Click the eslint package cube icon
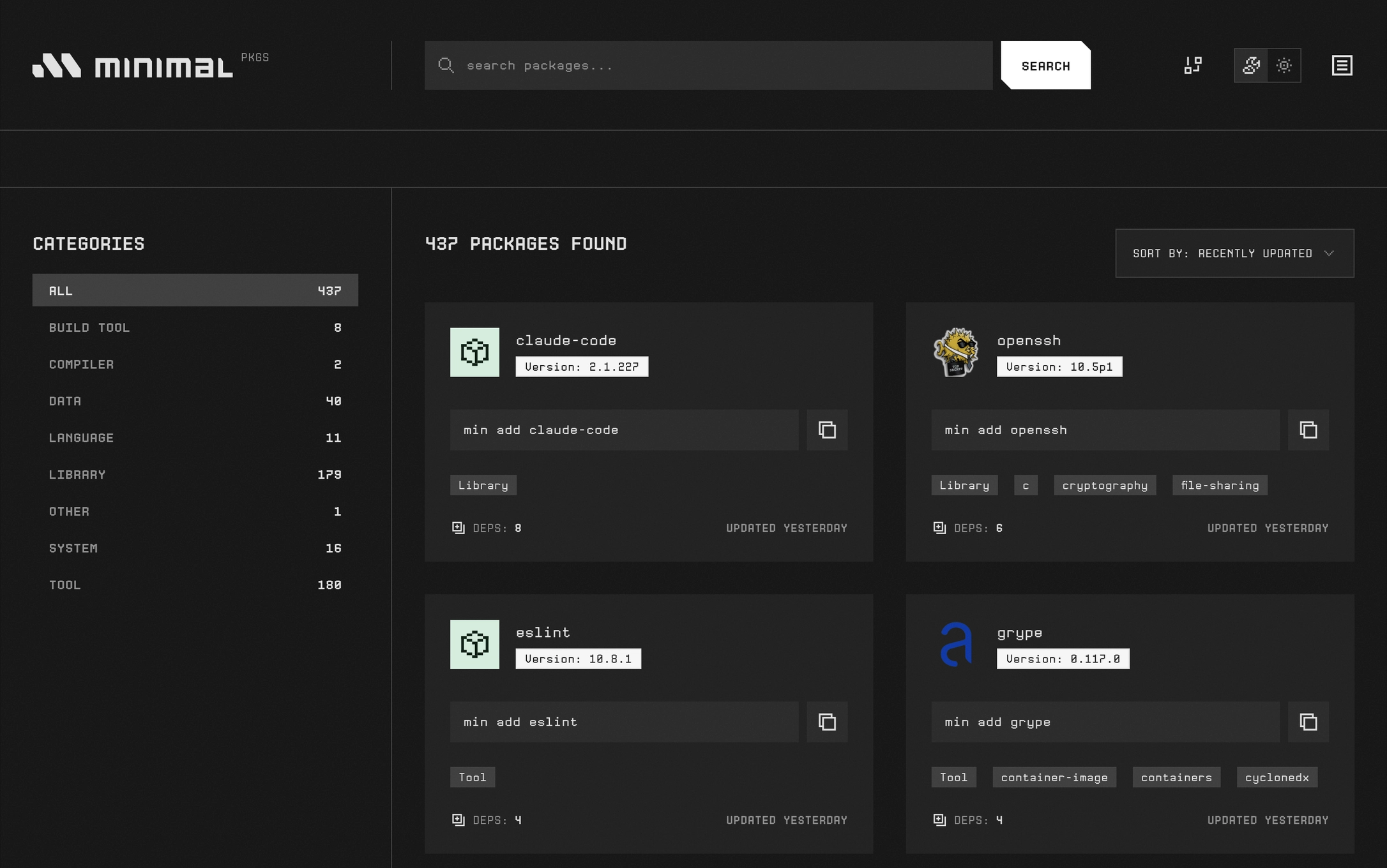 coord(474,645)
